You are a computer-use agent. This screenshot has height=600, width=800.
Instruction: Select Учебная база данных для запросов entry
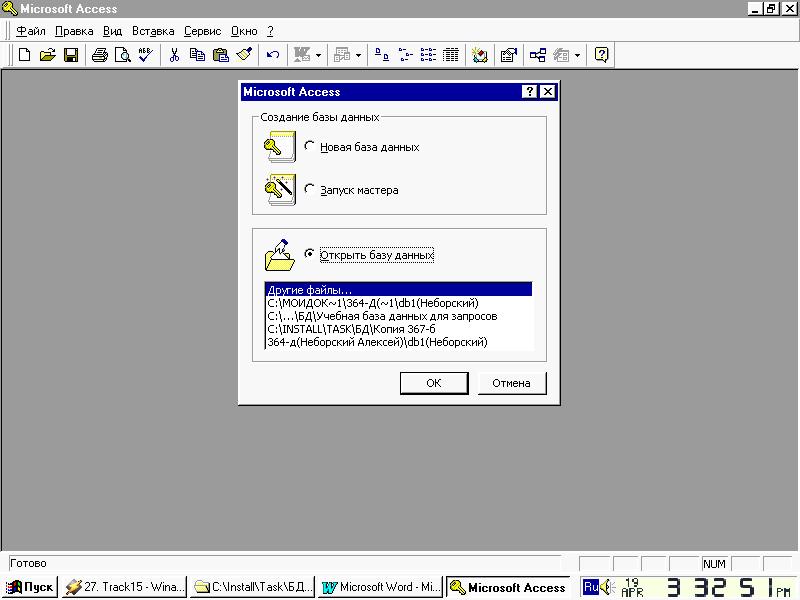coord(398,316)
